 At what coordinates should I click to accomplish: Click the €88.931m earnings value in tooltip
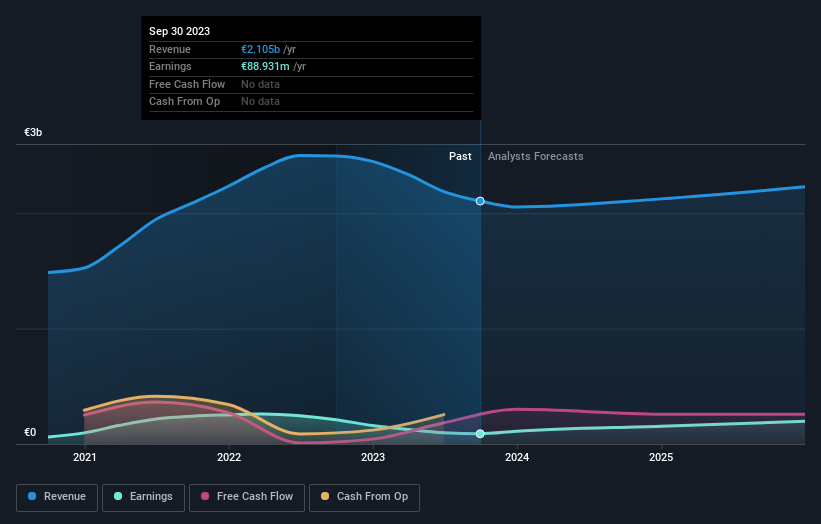(x=265, y=66)
